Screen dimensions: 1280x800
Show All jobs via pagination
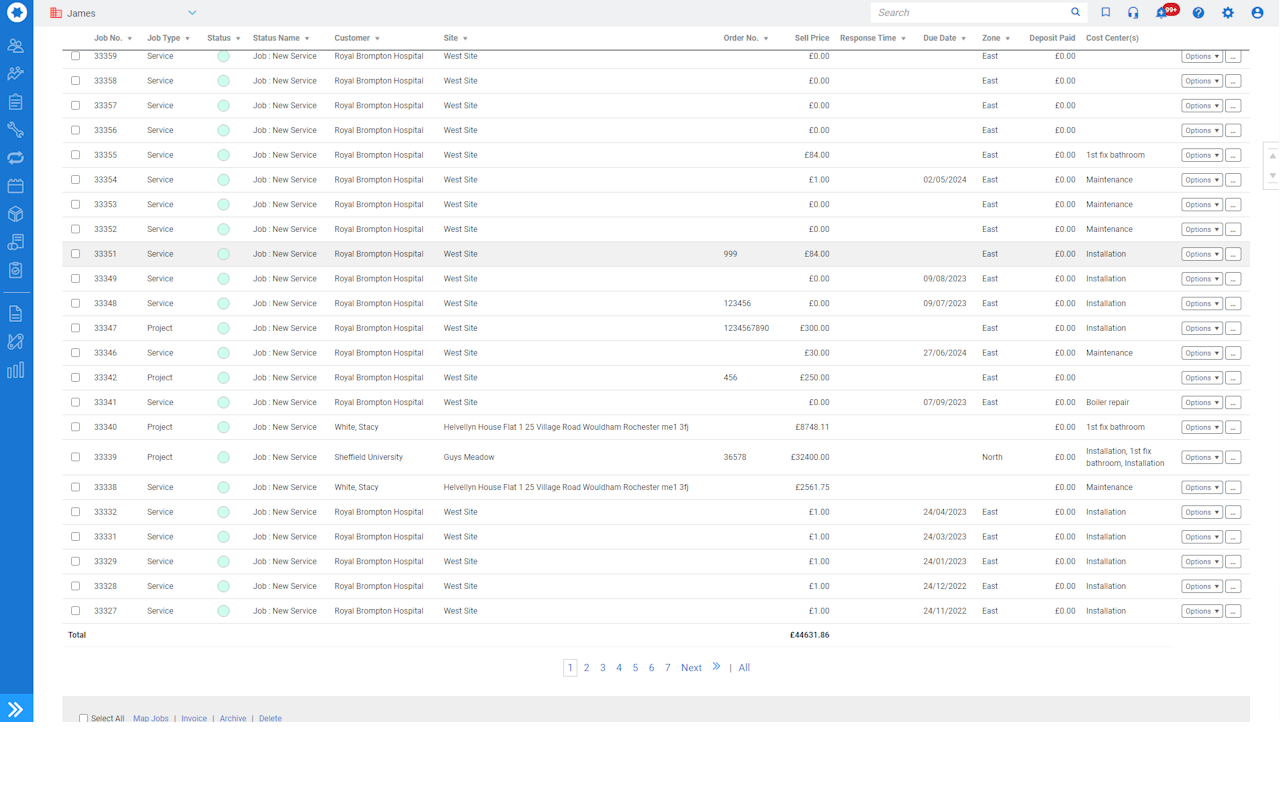coord(744,668)
